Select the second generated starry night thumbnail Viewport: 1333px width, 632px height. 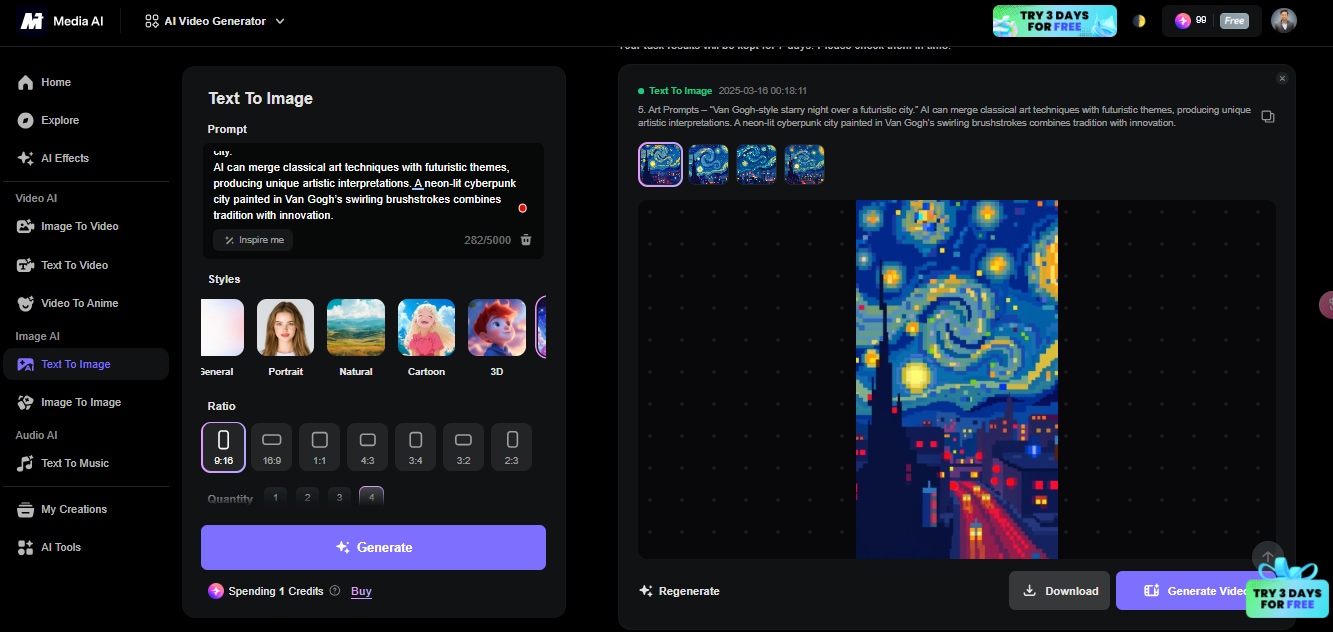pos(709,164)
